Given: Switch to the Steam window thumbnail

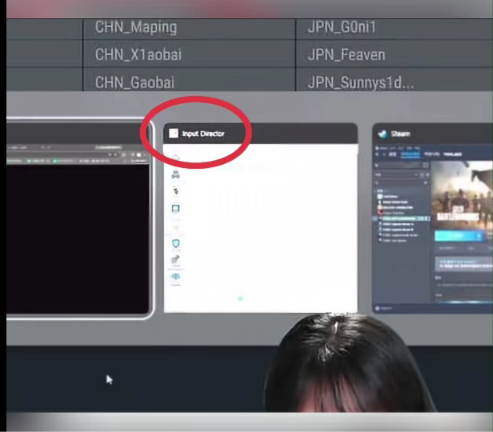Looking at the screenshot, I should tap(433, 218).
